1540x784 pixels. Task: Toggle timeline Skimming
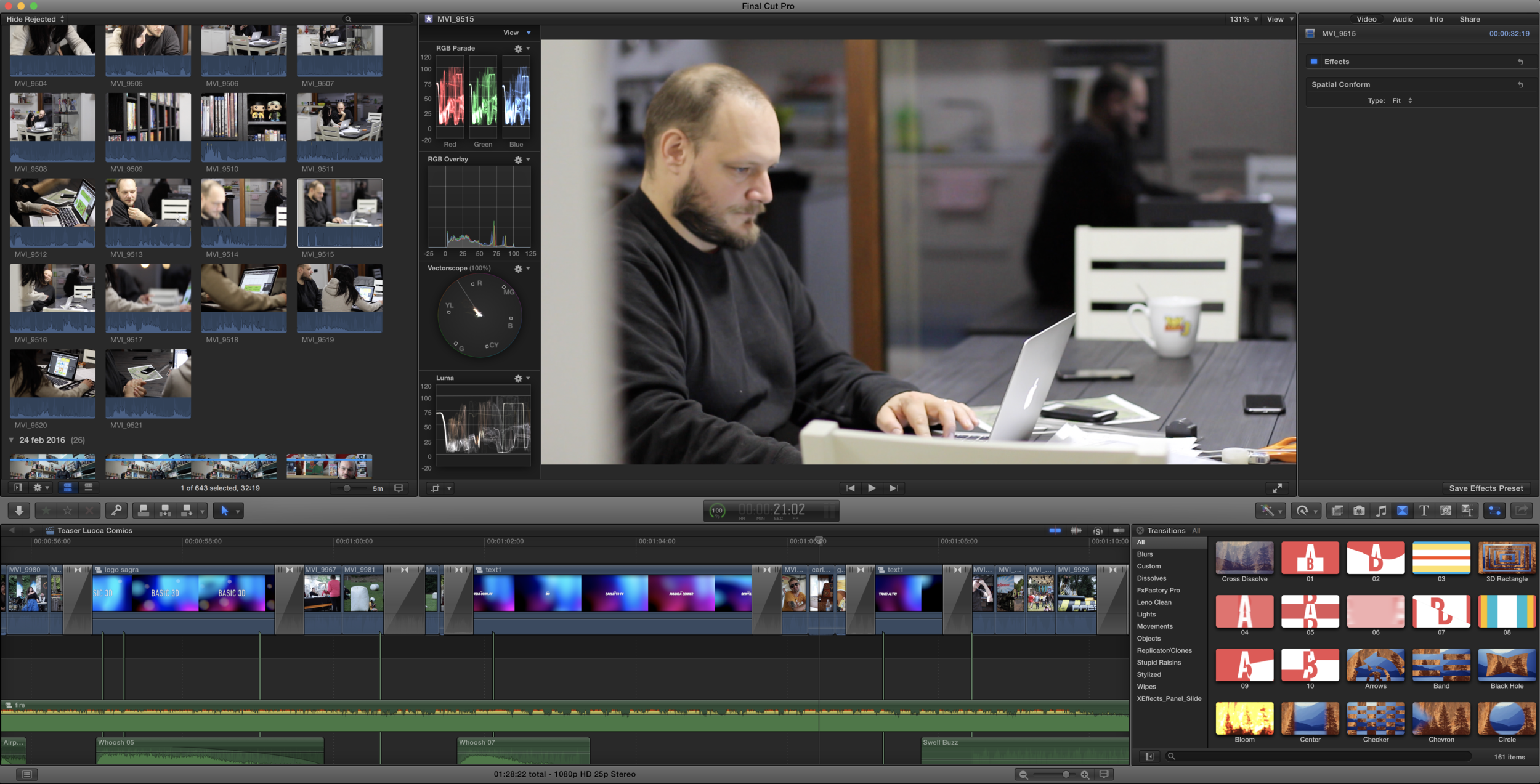point(1055,530)
